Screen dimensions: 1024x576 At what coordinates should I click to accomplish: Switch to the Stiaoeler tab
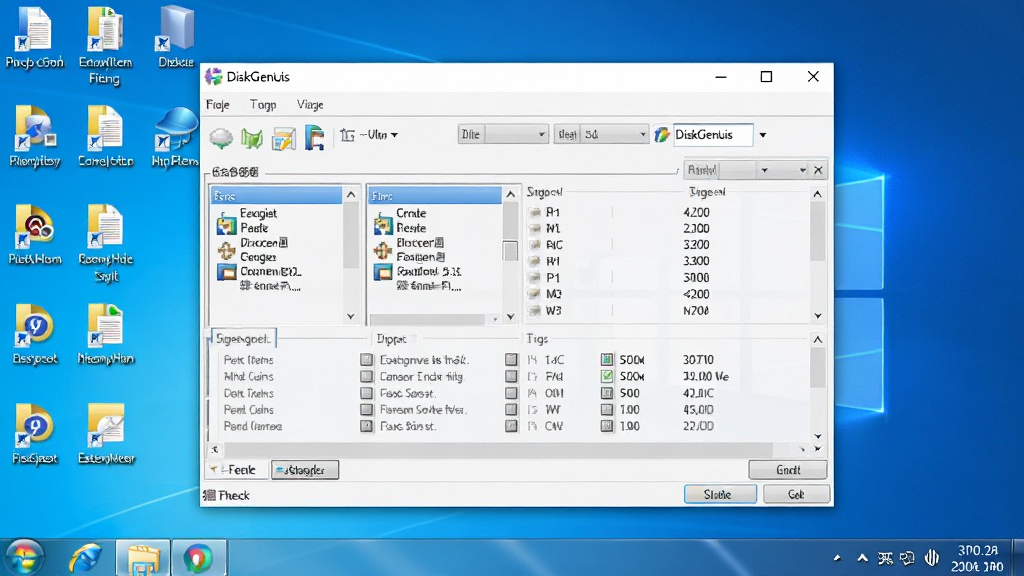click(x=305, y=470)
